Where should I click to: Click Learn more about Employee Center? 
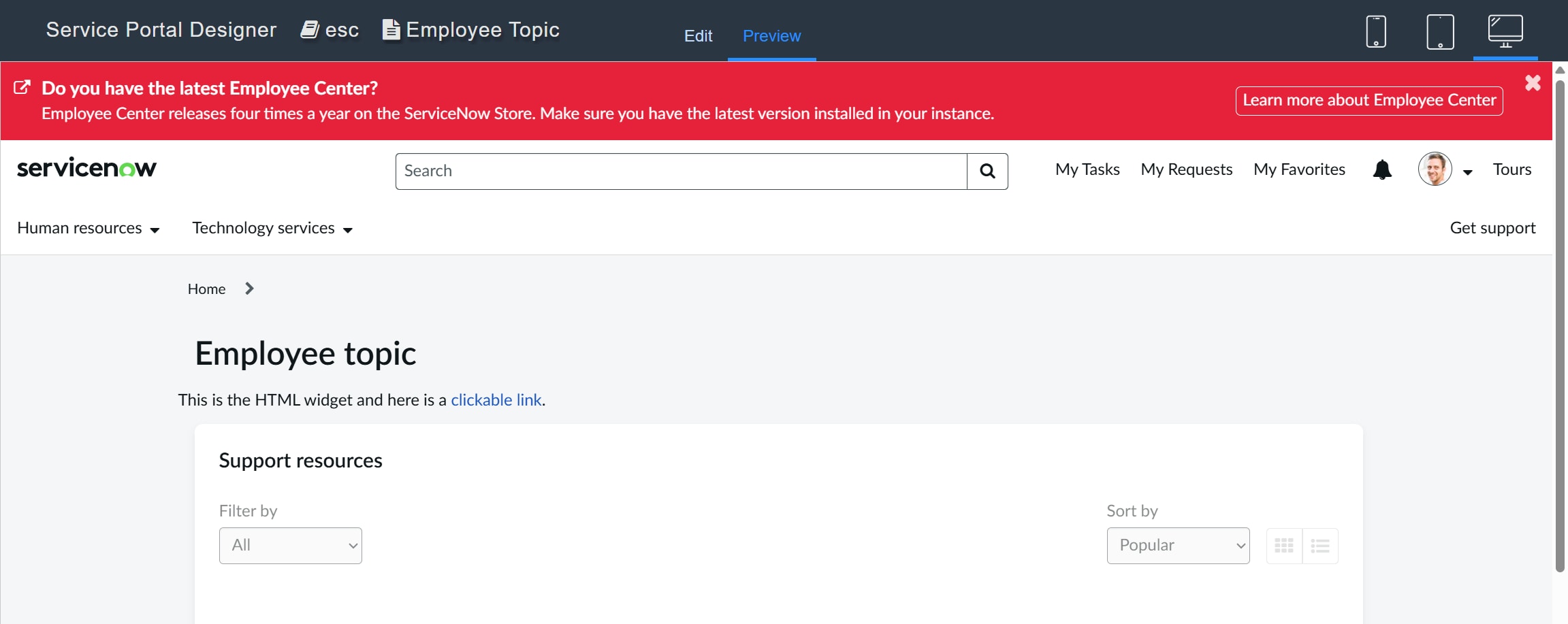click(1369, 101)
